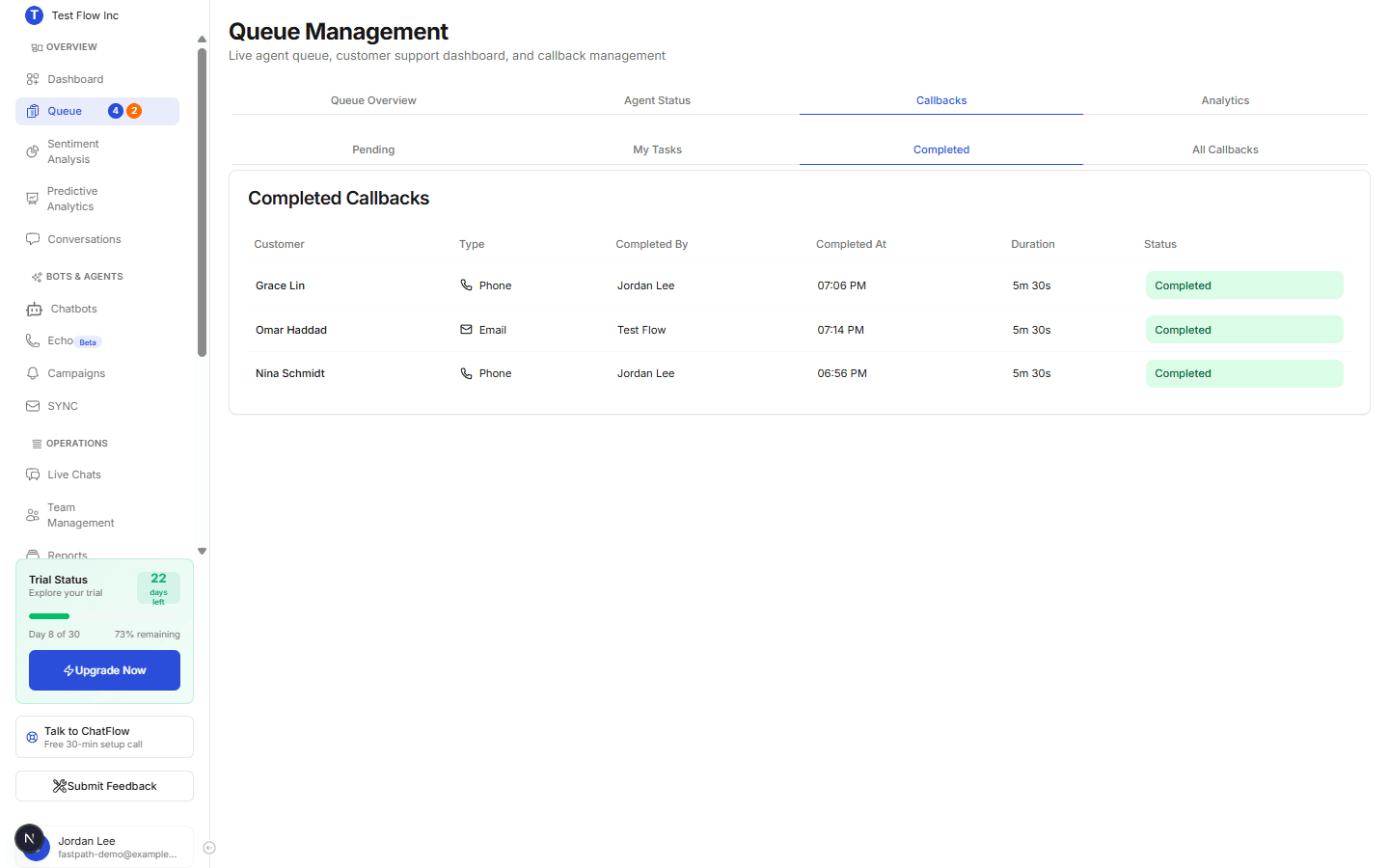Viewport: 1389px width, 868px height.
Task: Click the SYNC envelope icon
Action: [33, 406]
